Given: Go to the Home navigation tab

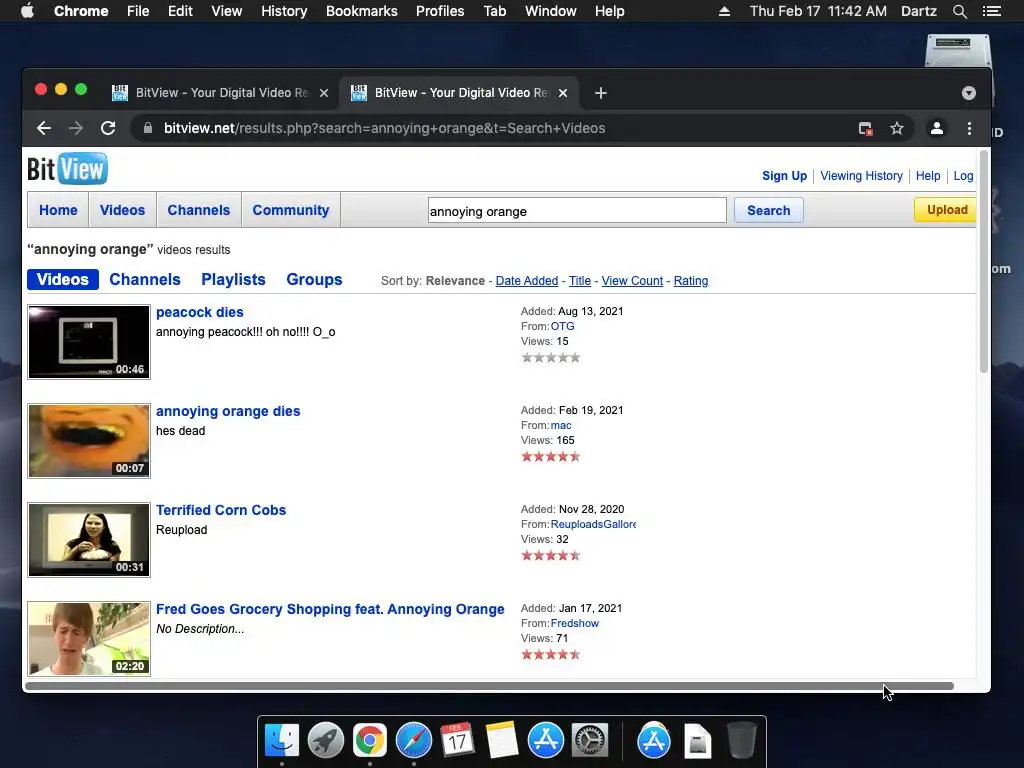Looking at the screenshot, I should pos(58,210).
